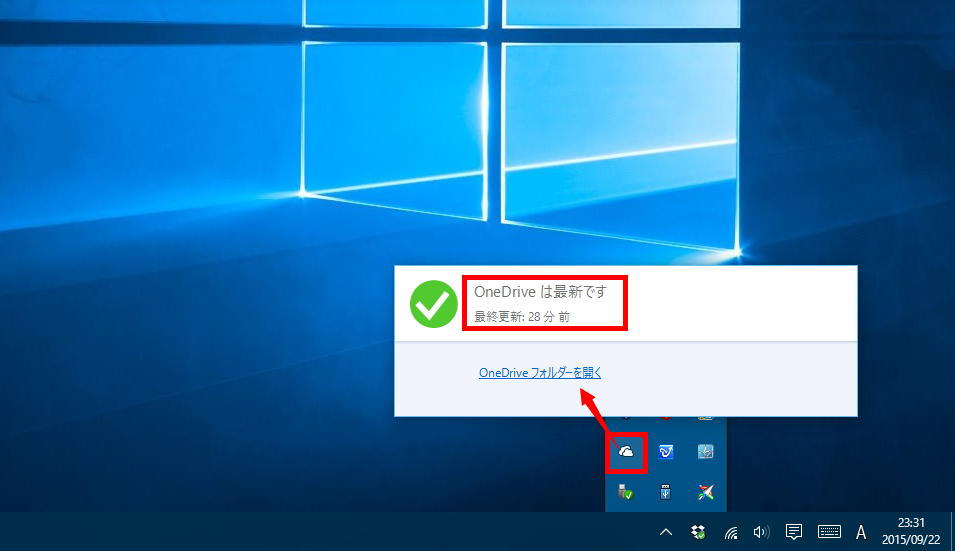Click the blue USB drive tray icon
This screenshot has width=955, height=551.
(666, 492)
